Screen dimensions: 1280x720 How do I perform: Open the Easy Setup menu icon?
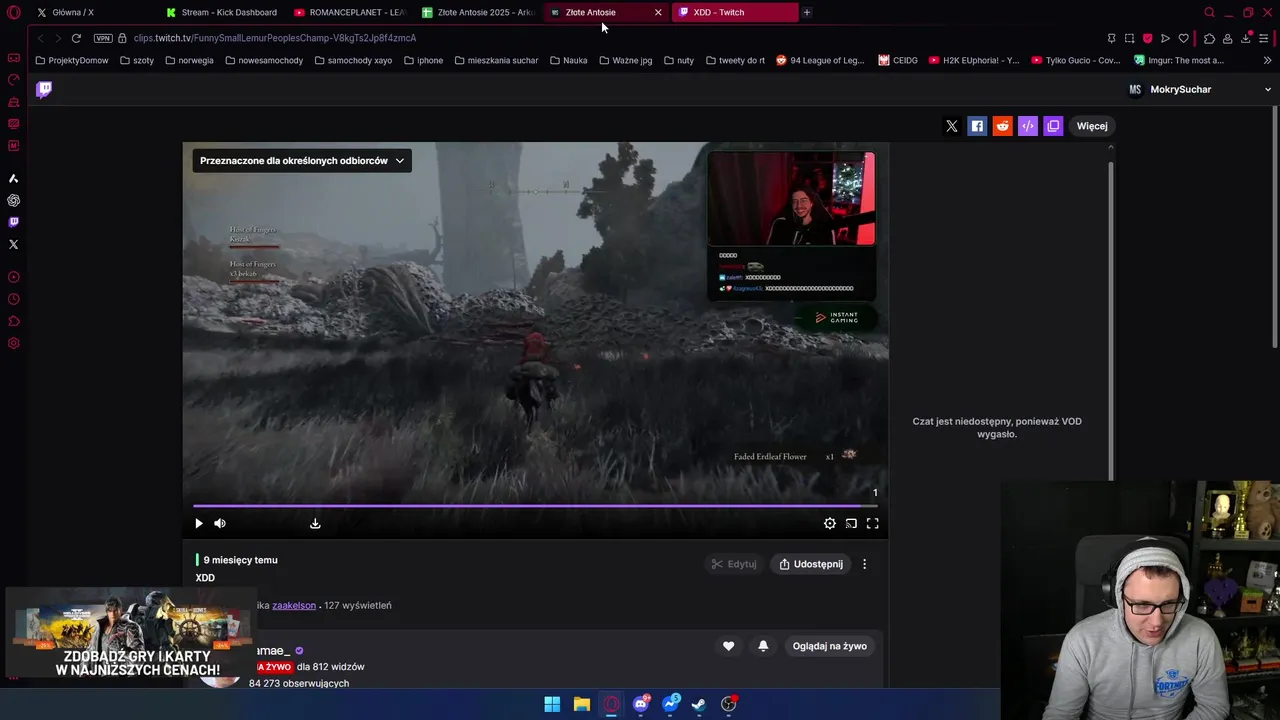coord(1265,38)
